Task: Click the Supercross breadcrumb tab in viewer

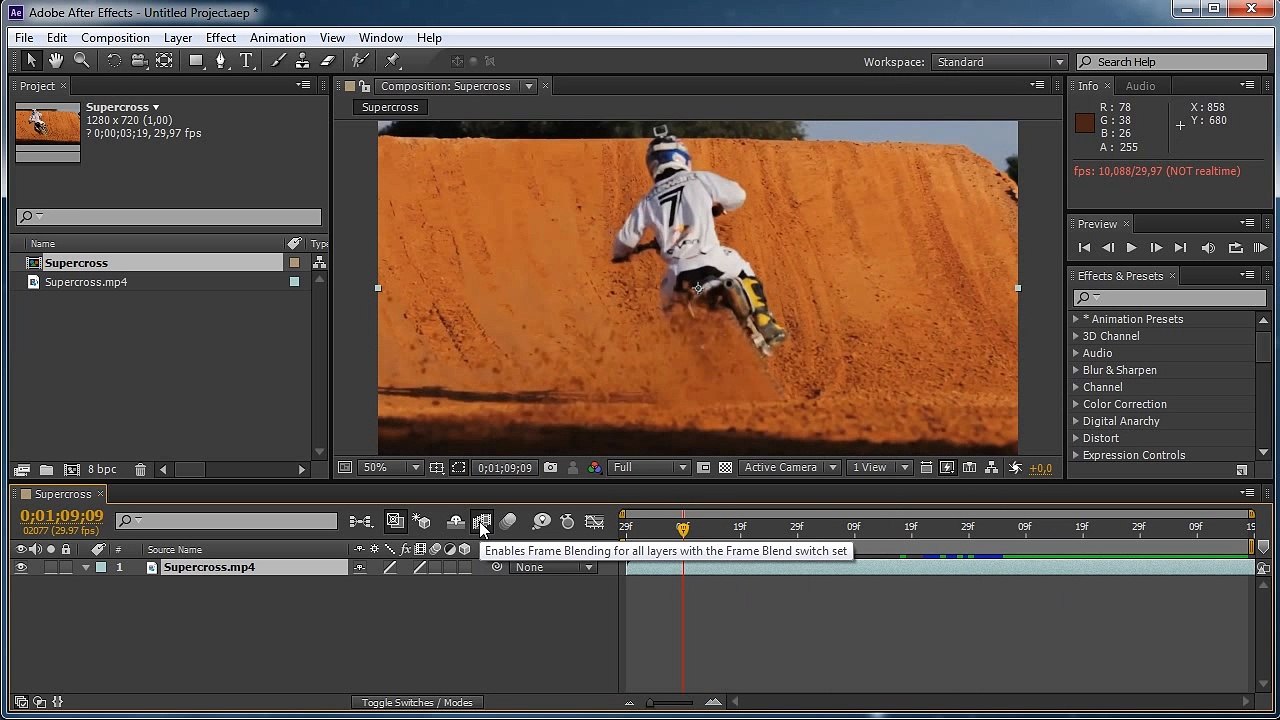Action: coord(390,107)
